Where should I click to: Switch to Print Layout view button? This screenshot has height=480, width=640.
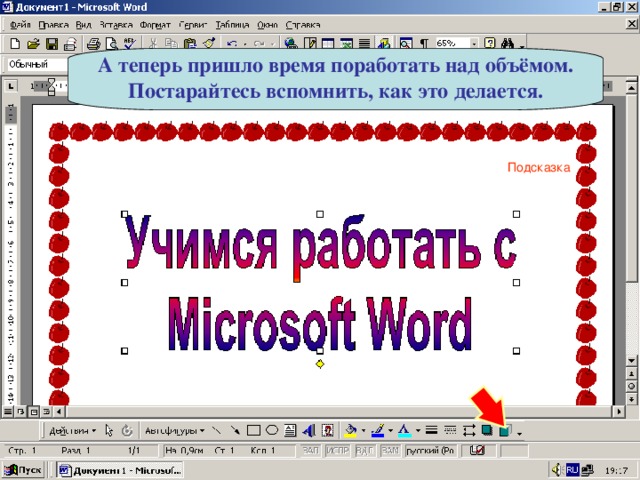[33, 411]
